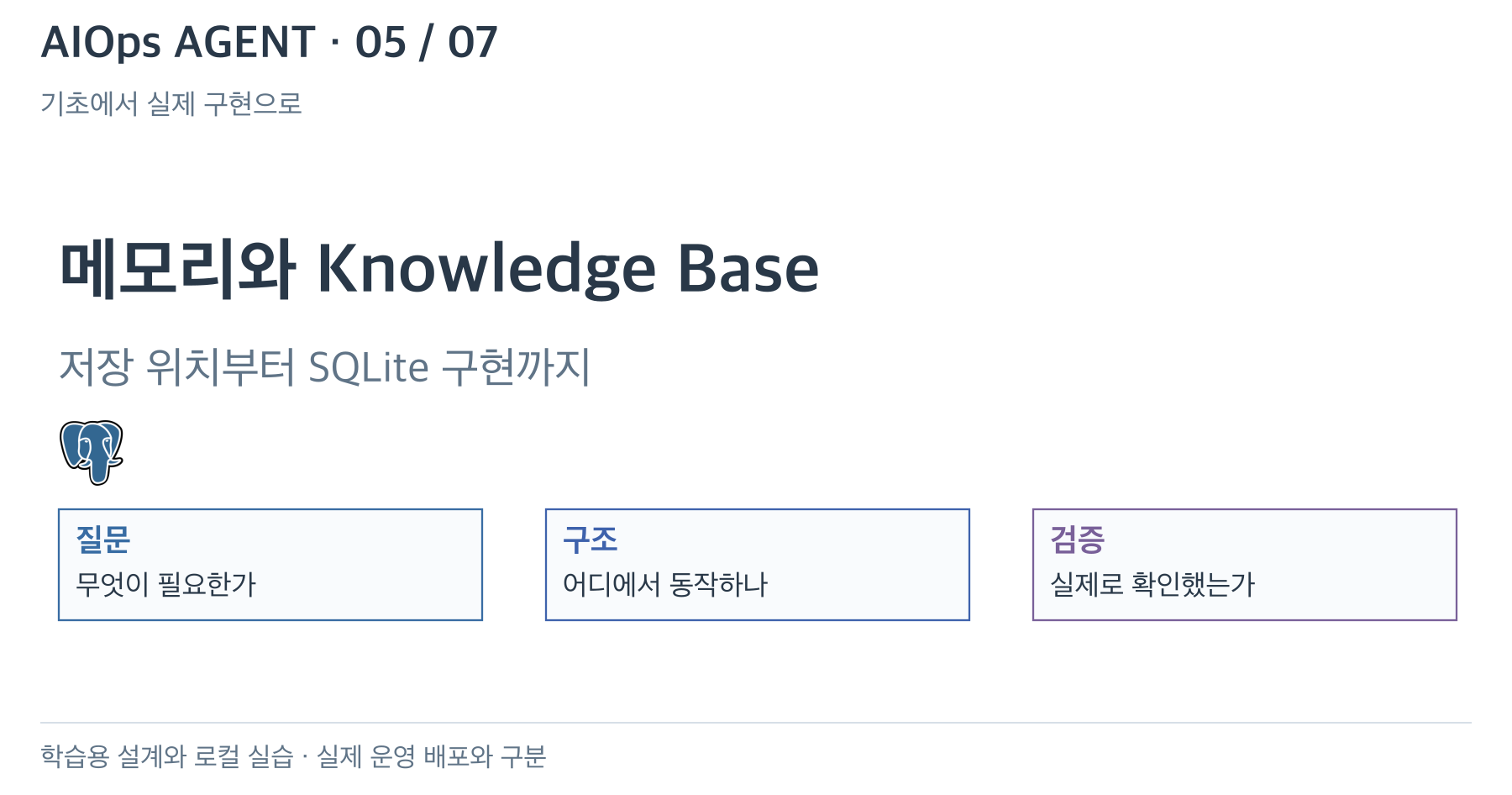Click the text 어디에서 동작하나
The height and width of the screenshot is (795, 1512).
[665, 584]
